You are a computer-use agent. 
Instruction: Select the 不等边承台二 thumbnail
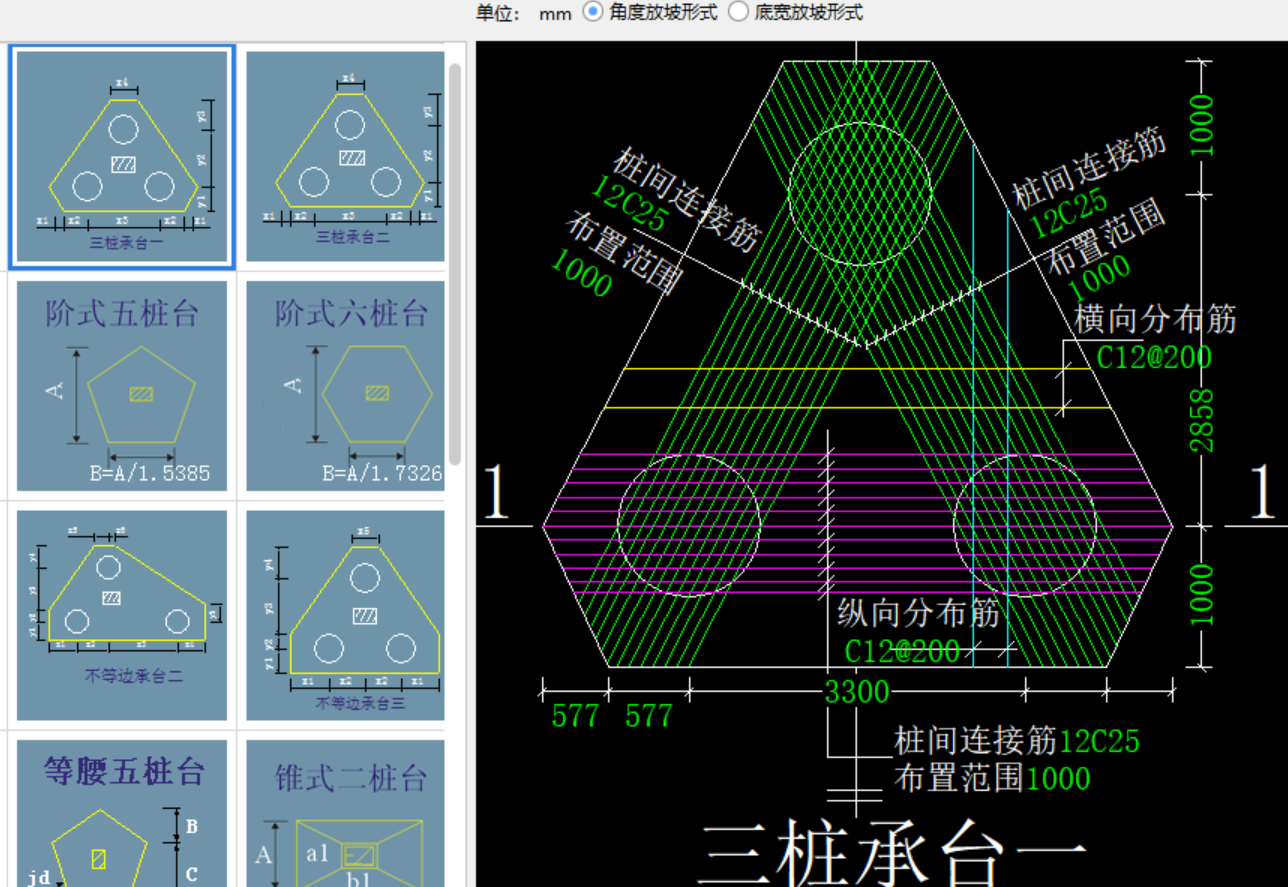point(122,615)
